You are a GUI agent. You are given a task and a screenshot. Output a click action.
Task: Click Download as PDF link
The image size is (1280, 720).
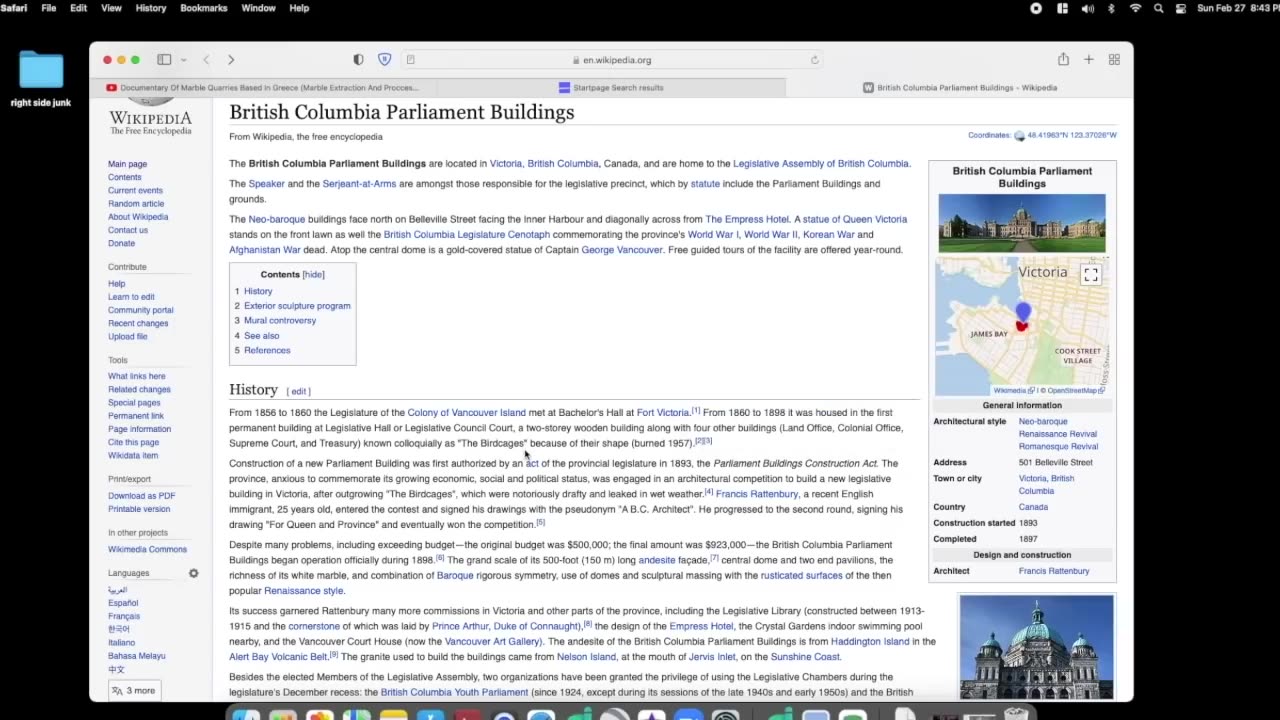point(141,496)
